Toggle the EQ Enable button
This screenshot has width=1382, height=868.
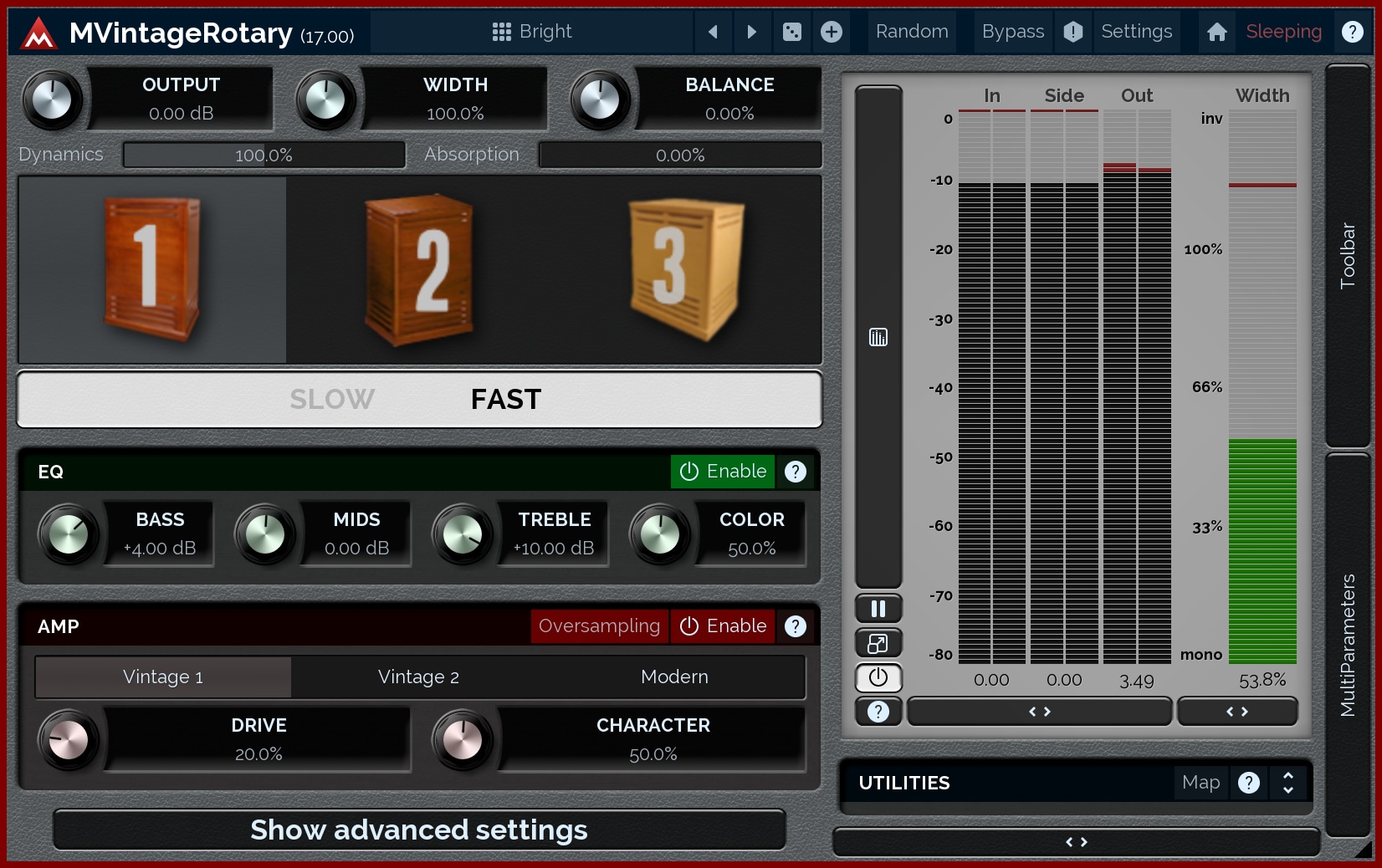coord(723,472)
